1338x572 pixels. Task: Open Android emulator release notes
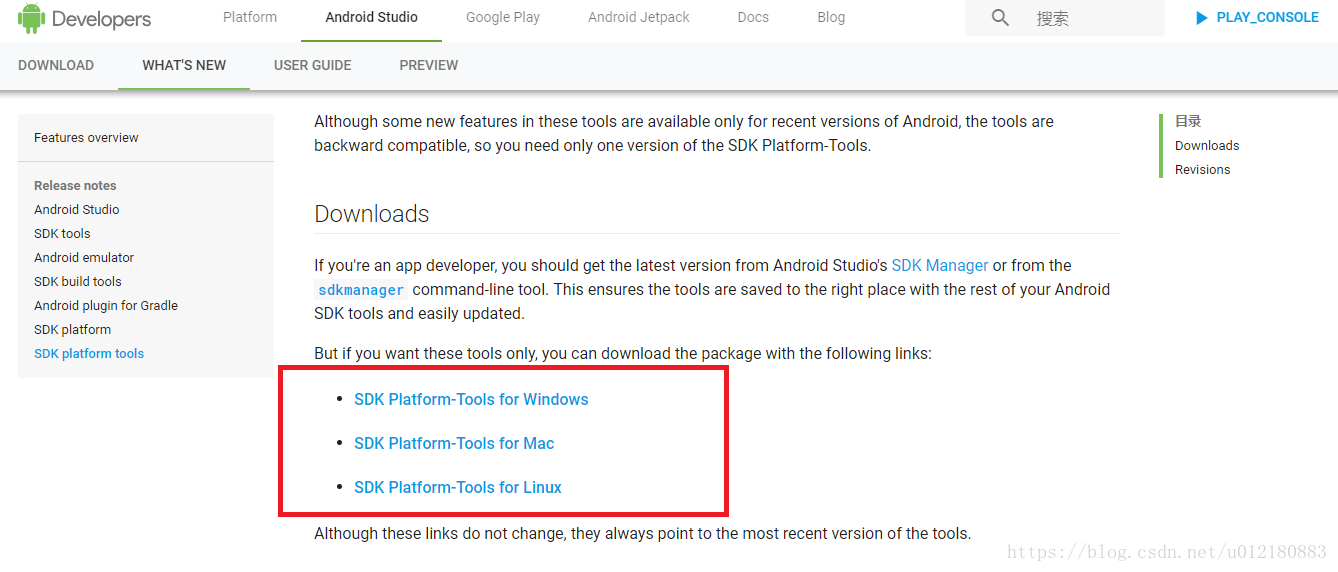tap(84, 257)
